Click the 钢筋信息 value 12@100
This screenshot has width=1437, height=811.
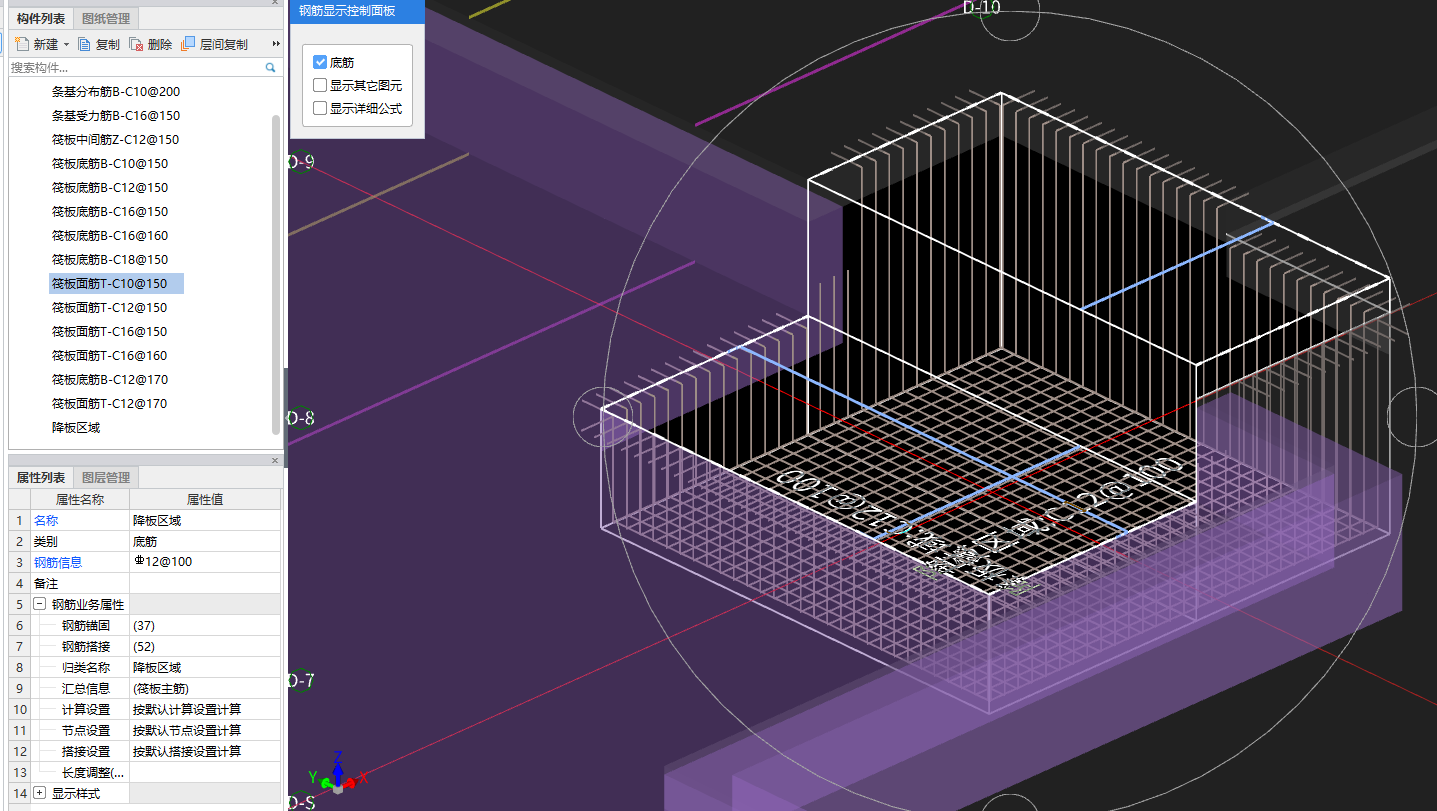pos(205,562)
